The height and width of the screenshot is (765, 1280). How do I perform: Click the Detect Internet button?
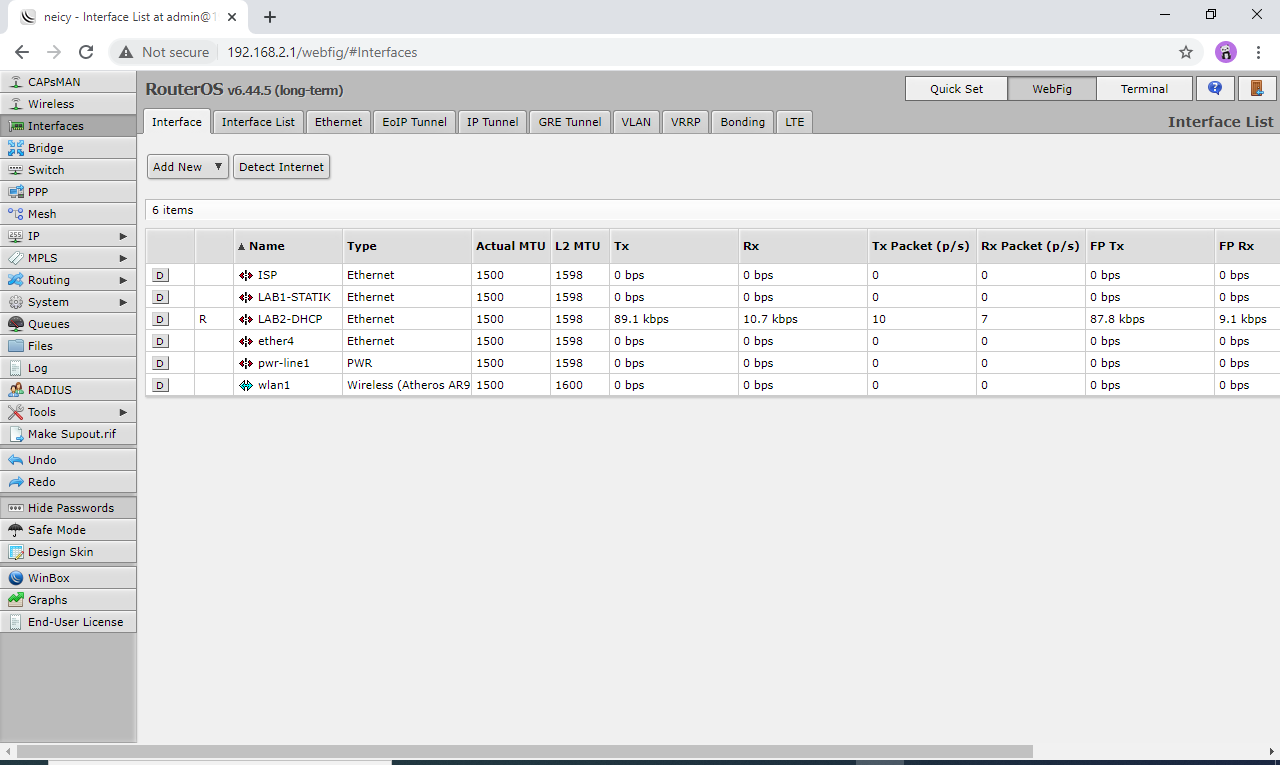point(281,167)
